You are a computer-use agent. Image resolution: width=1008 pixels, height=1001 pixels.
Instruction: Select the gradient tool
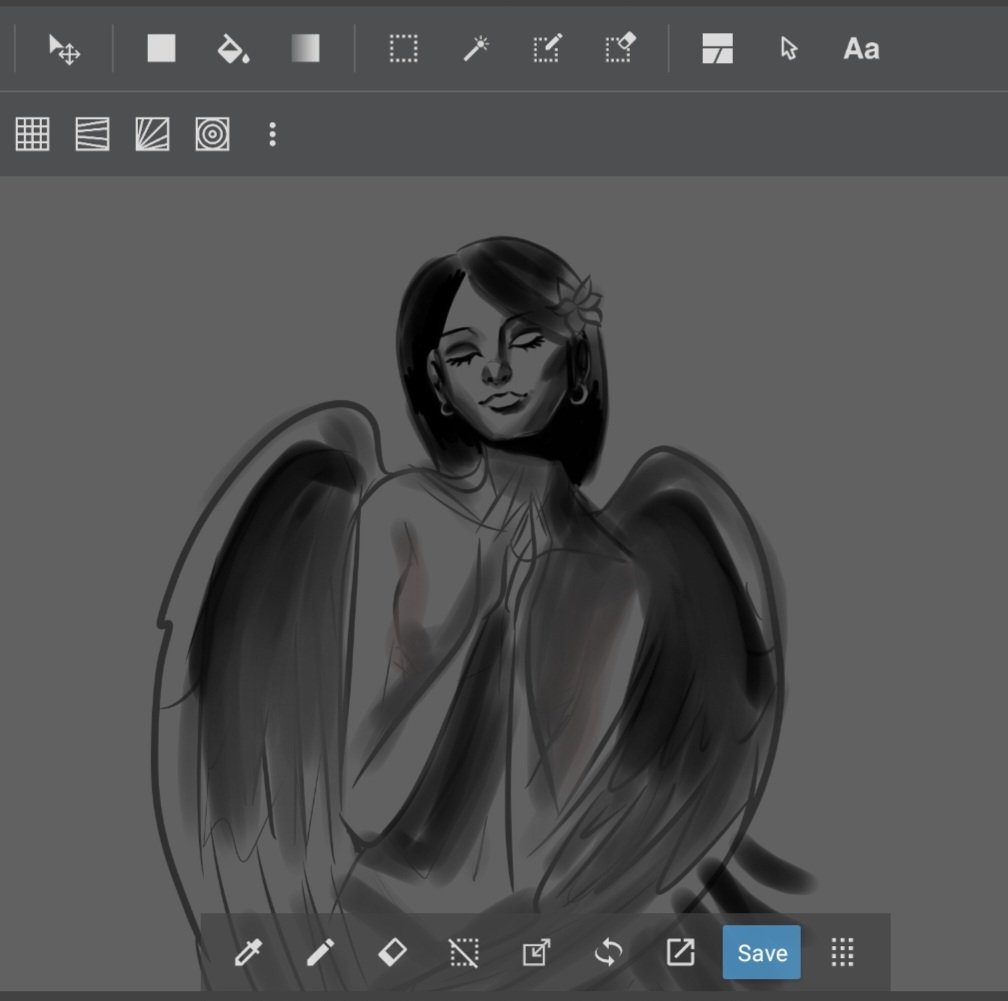[305, 48]
